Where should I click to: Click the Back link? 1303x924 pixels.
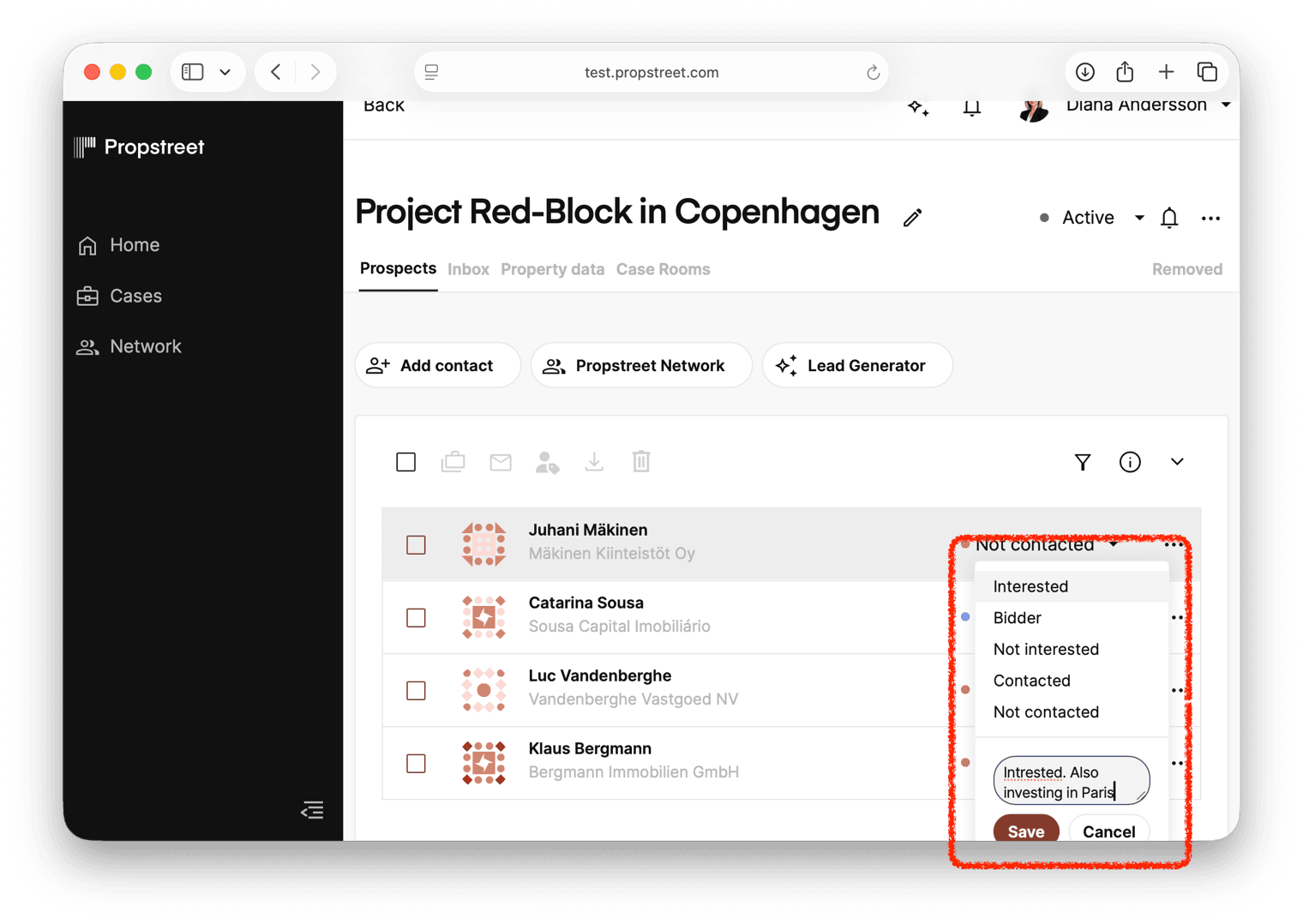click(x=384, y=106)
